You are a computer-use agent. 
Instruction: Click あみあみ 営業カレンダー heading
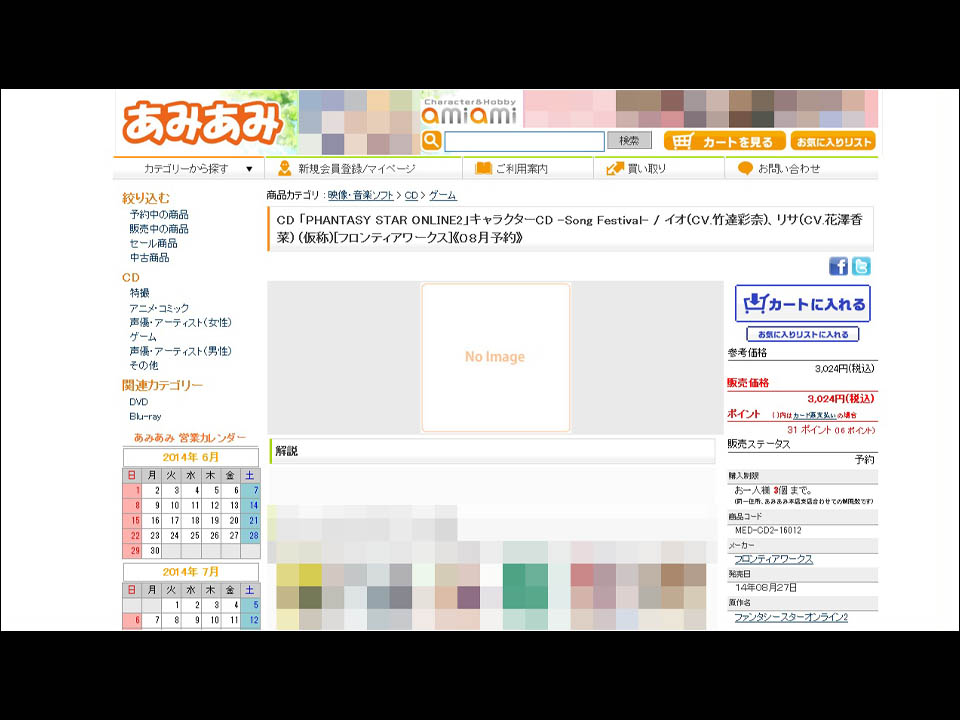click(190, 438)
